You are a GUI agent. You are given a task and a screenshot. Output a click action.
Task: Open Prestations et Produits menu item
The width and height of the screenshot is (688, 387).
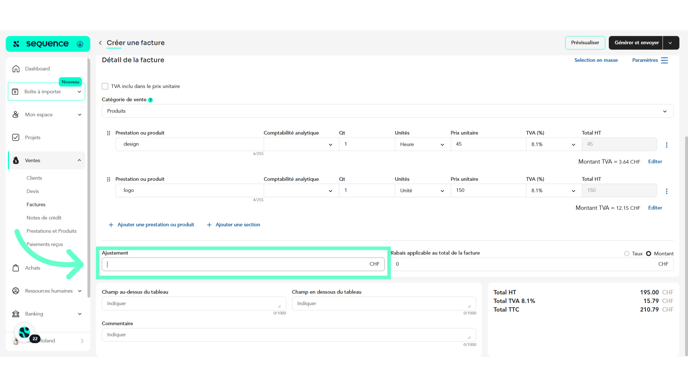point(51,231)
